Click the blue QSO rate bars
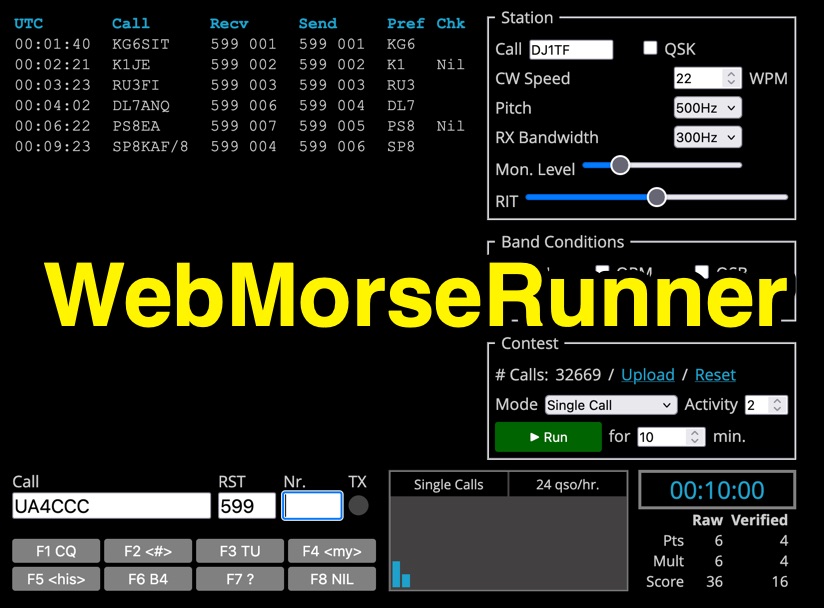Image resolution: width=824 pixels, height=608 pixels. tap(401, 574)
